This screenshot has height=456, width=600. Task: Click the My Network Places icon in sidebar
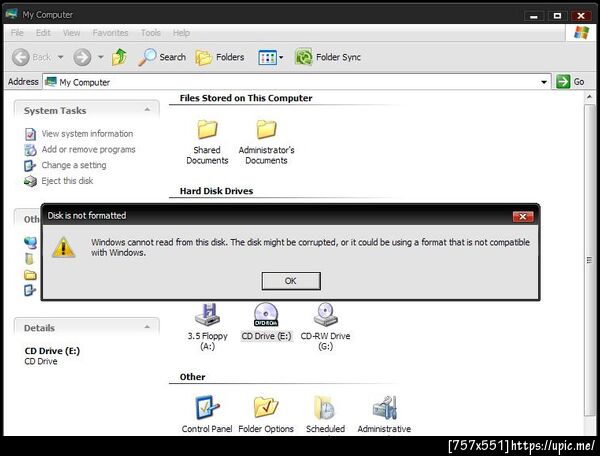click(30, 243)
